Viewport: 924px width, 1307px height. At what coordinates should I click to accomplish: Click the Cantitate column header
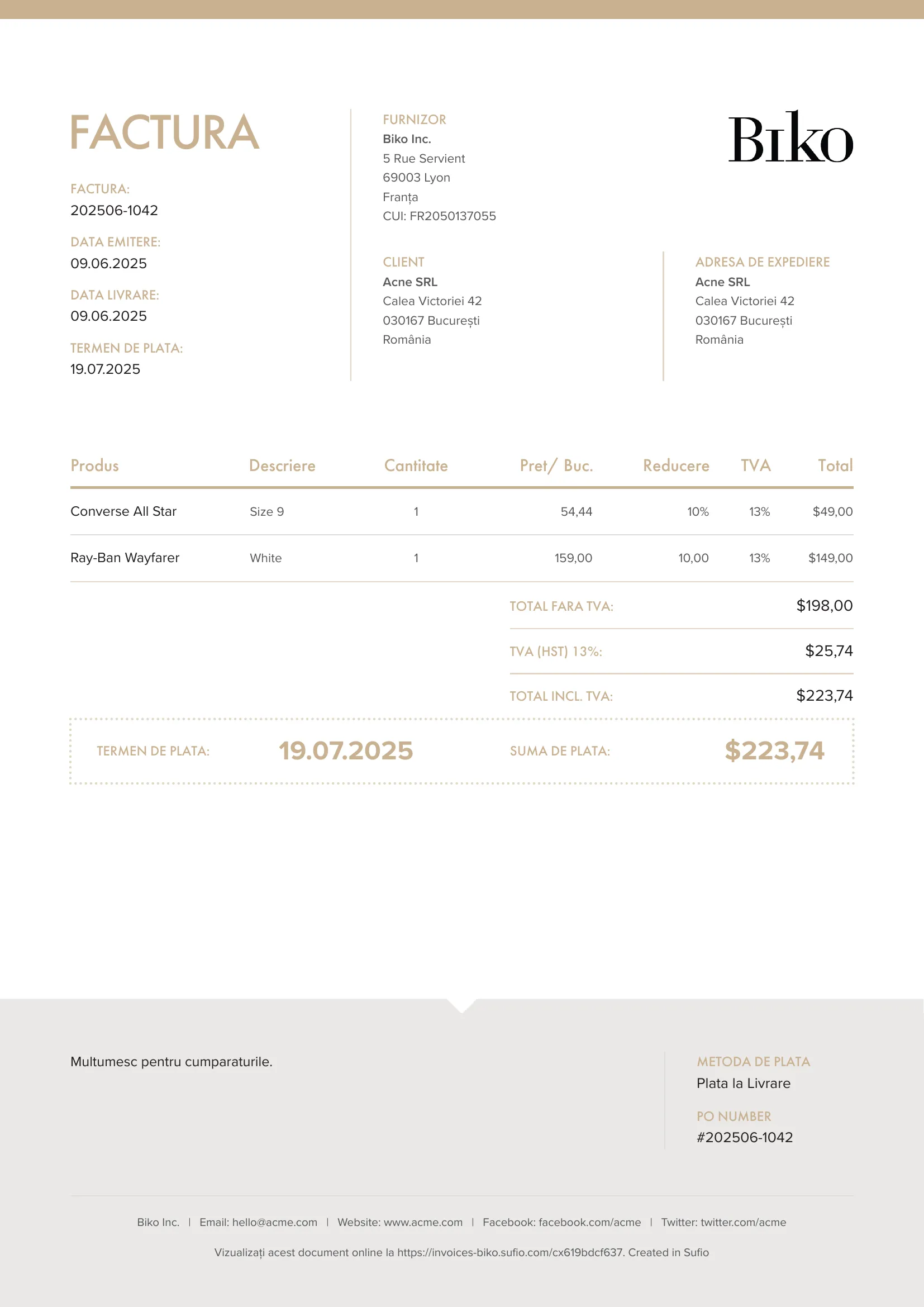pyautogui.click(x=416, y=465)
